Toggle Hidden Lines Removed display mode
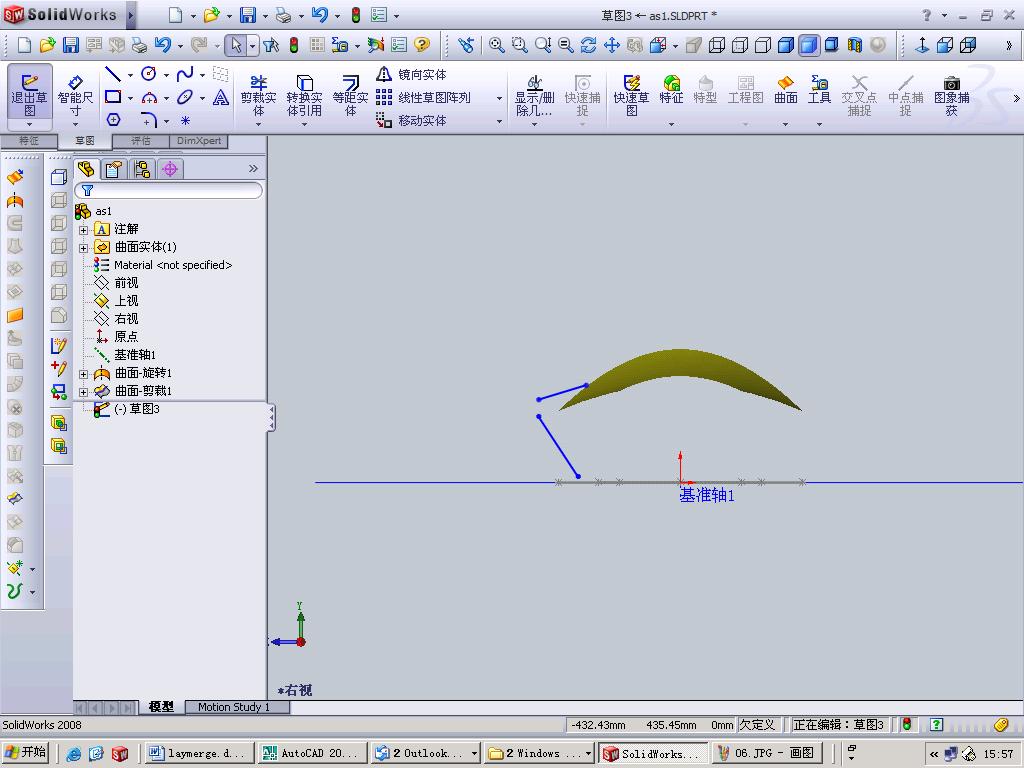Image resolution: width=1024 pixels, height=768 pixels. tap(763, 44)
